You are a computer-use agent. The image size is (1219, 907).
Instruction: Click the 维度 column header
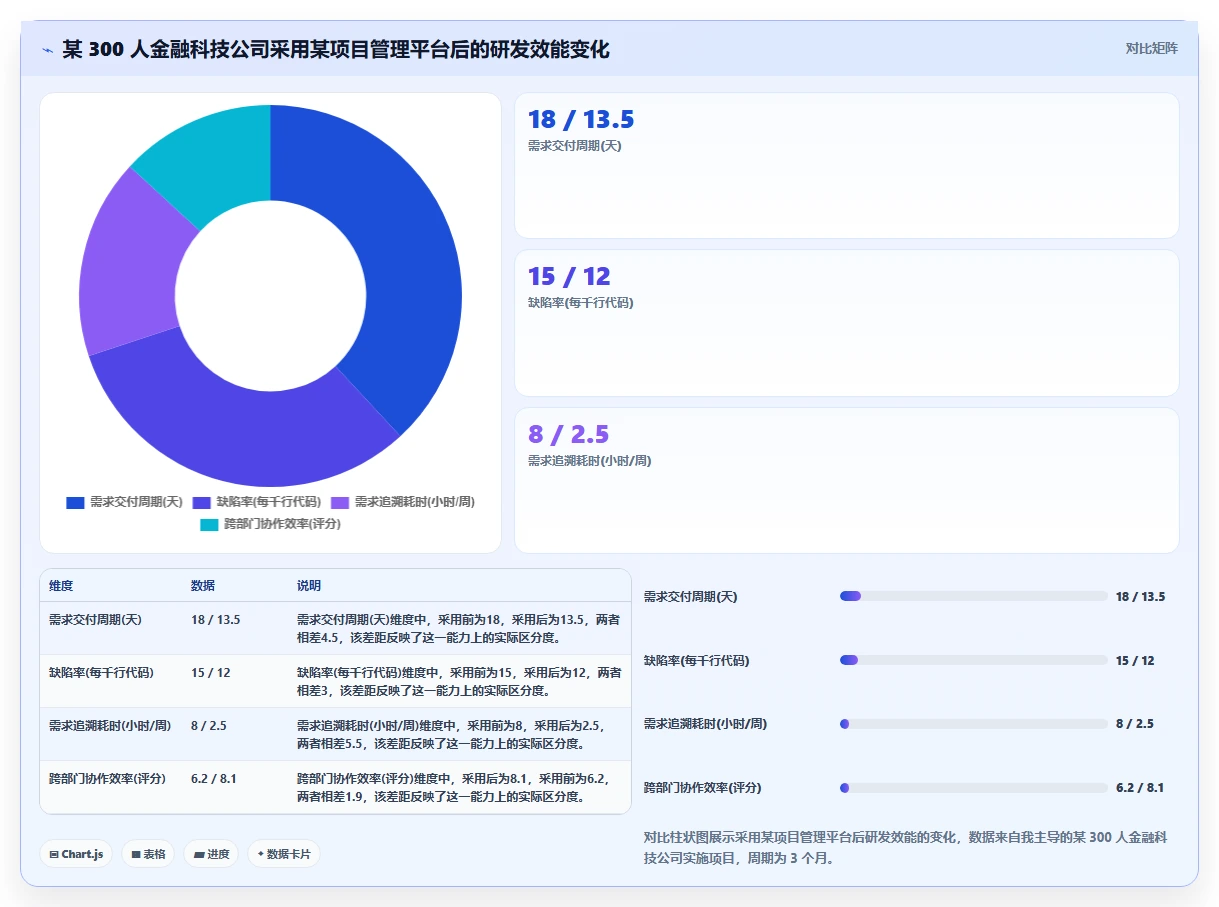61,586
